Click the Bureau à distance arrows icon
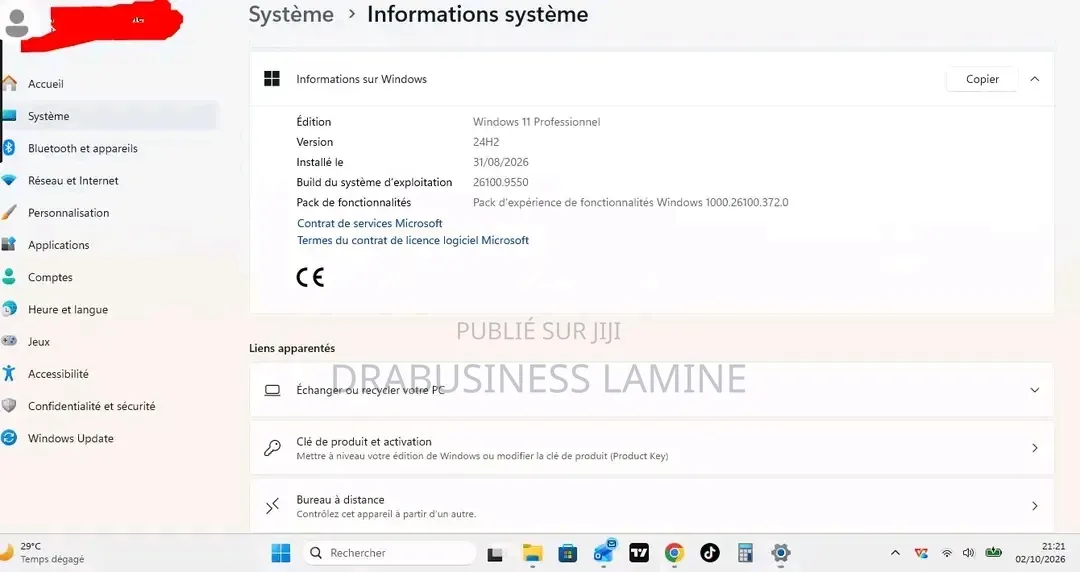The width and height of the screenshot is (1080, 572). point(273,506)
